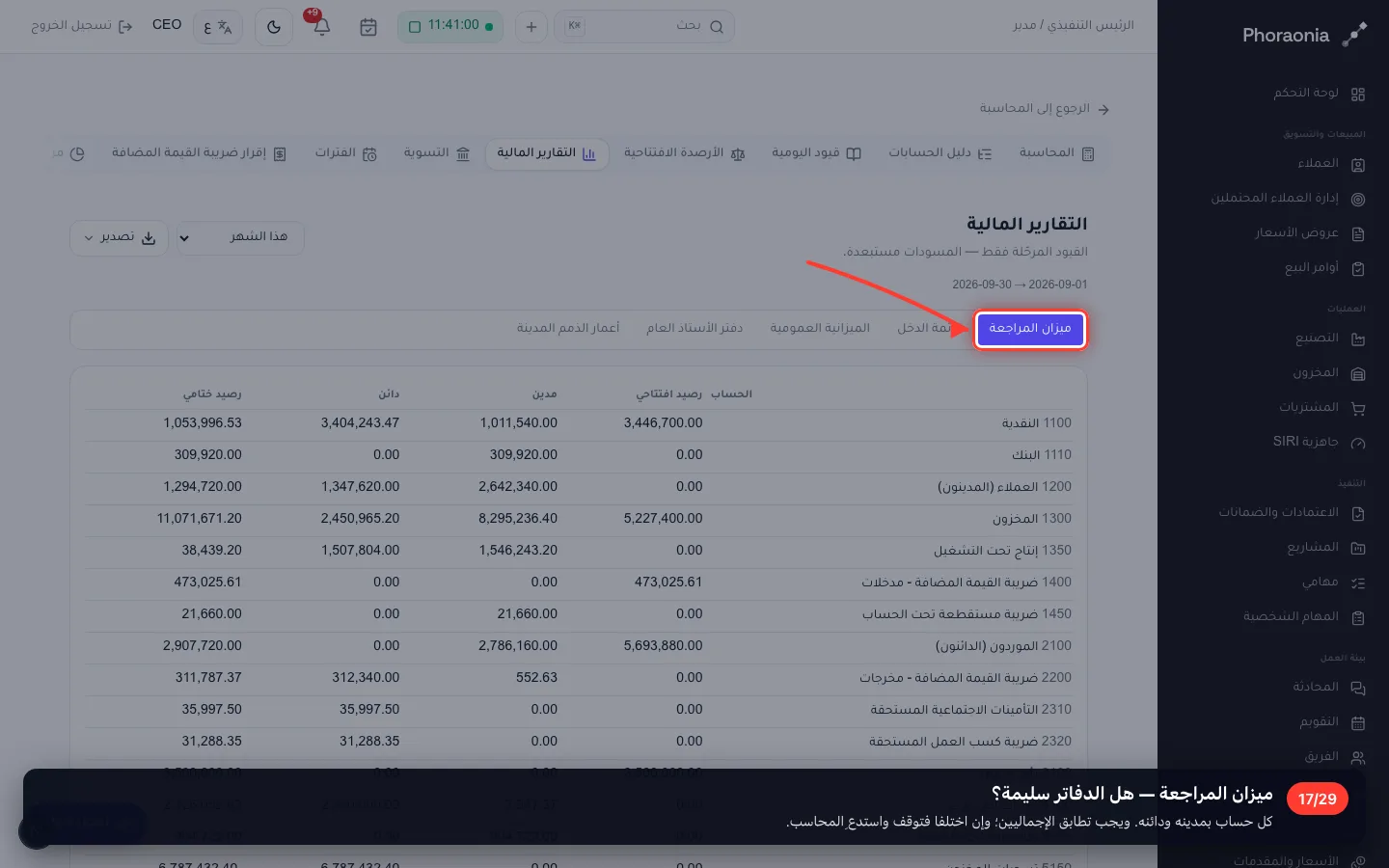Toggle dark mode moon icon
Viewport: 1389px width, 868px height.
point(274,27)
